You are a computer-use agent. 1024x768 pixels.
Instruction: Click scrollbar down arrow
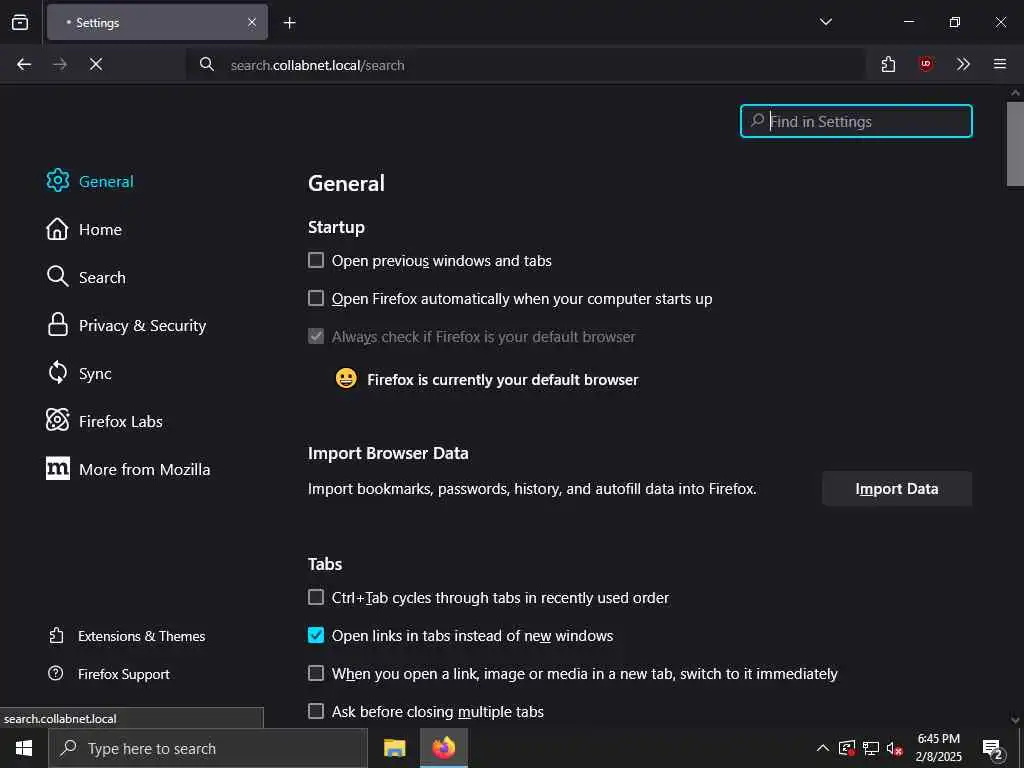click(x=1015, y=720)
